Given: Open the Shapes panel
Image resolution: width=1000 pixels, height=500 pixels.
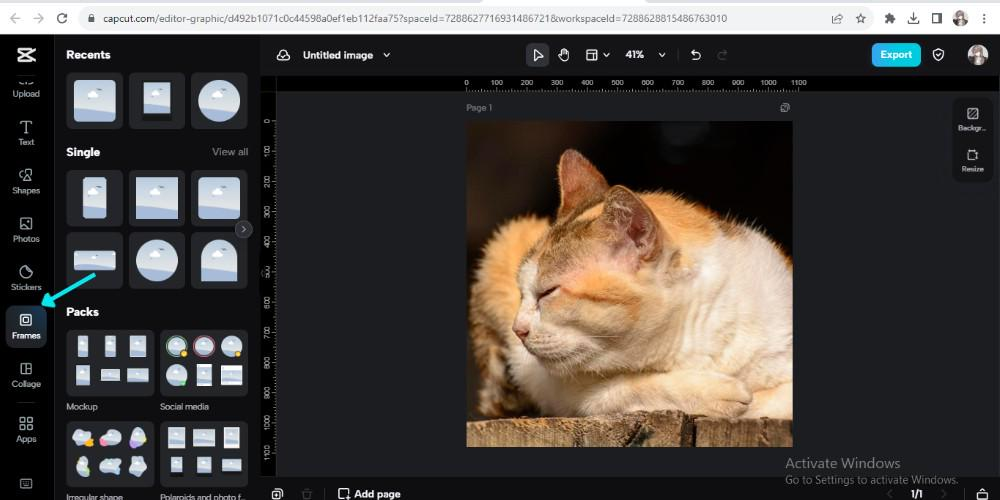Looking at the screenshot, I should click(26, 180).
